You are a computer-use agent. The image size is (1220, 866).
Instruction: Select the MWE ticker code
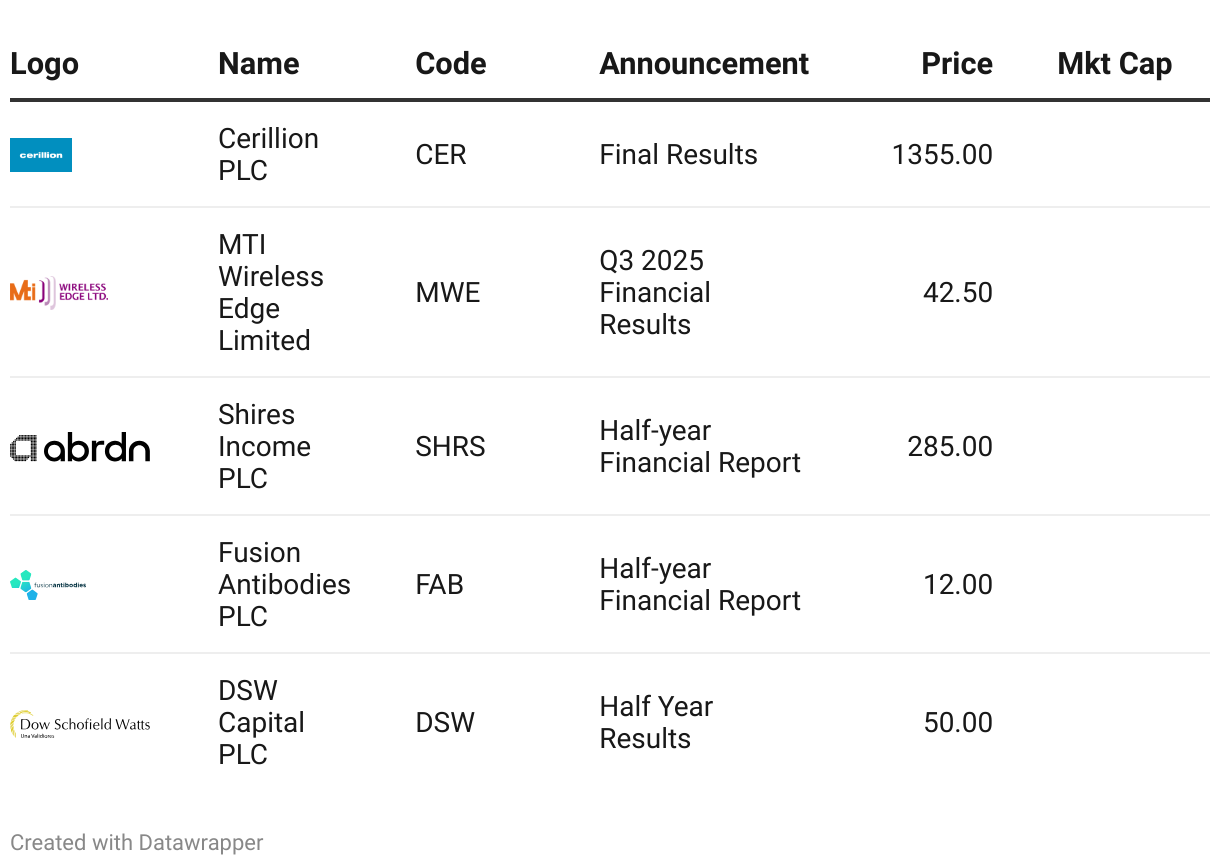coord(448,293)
